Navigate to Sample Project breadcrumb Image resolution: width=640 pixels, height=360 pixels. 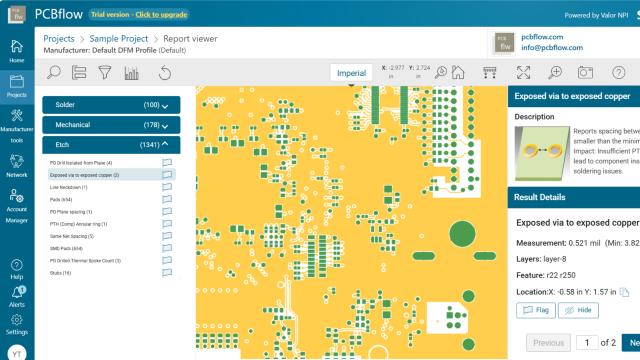pyautogui.click(x=119, y=39)
